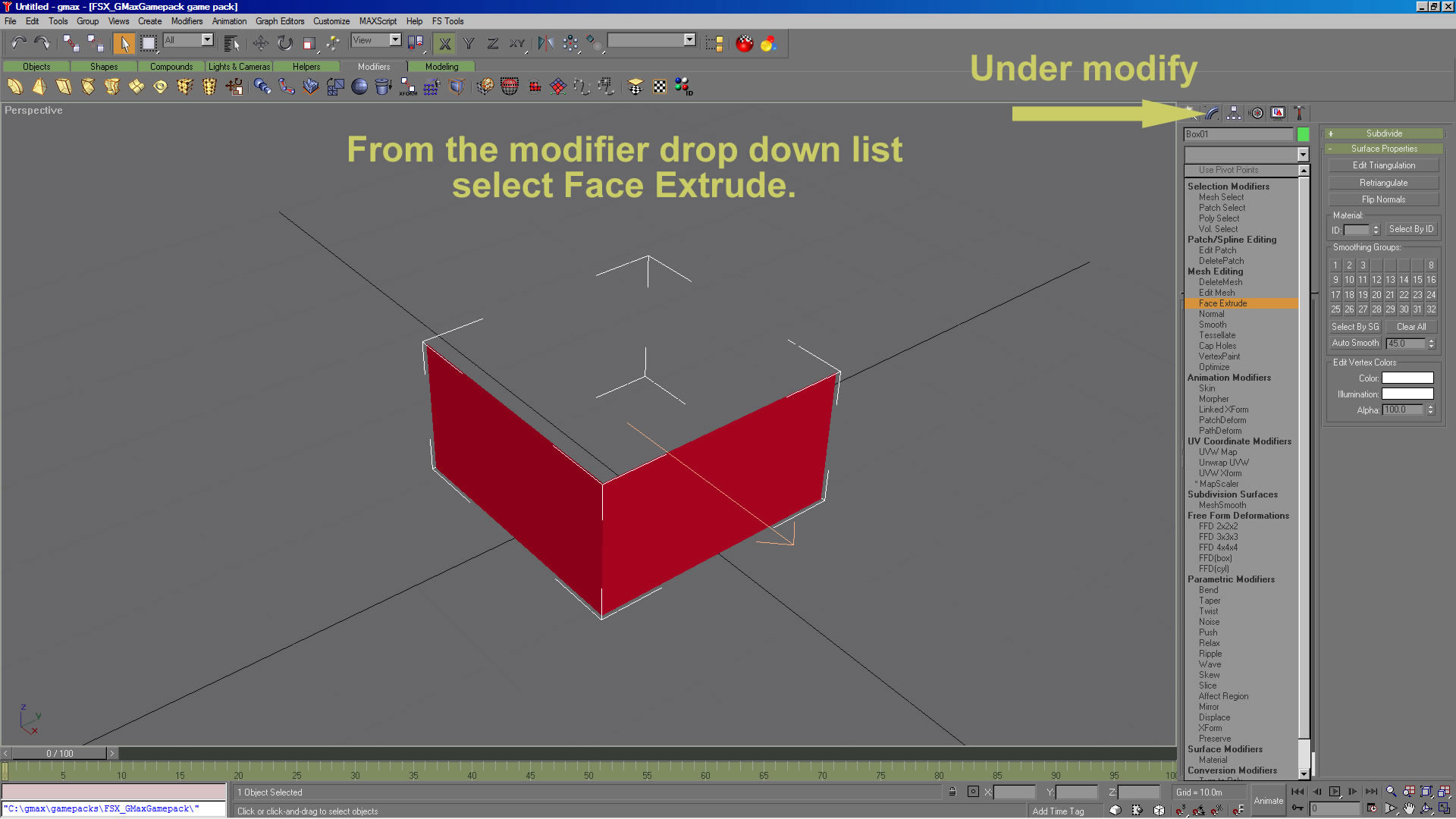Click the Undo arrow icon
This screenshot has width=1456, height=819.
pos(18,43)
